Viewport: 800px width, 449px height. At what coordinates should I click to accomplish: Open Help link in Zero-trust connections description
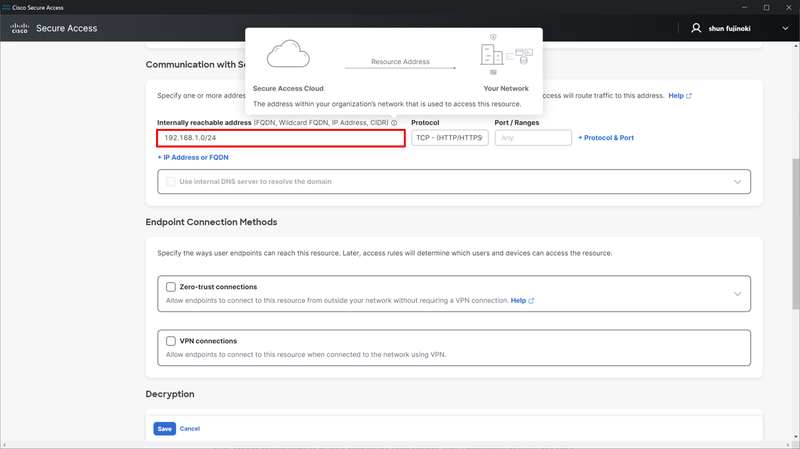[518, 301]
